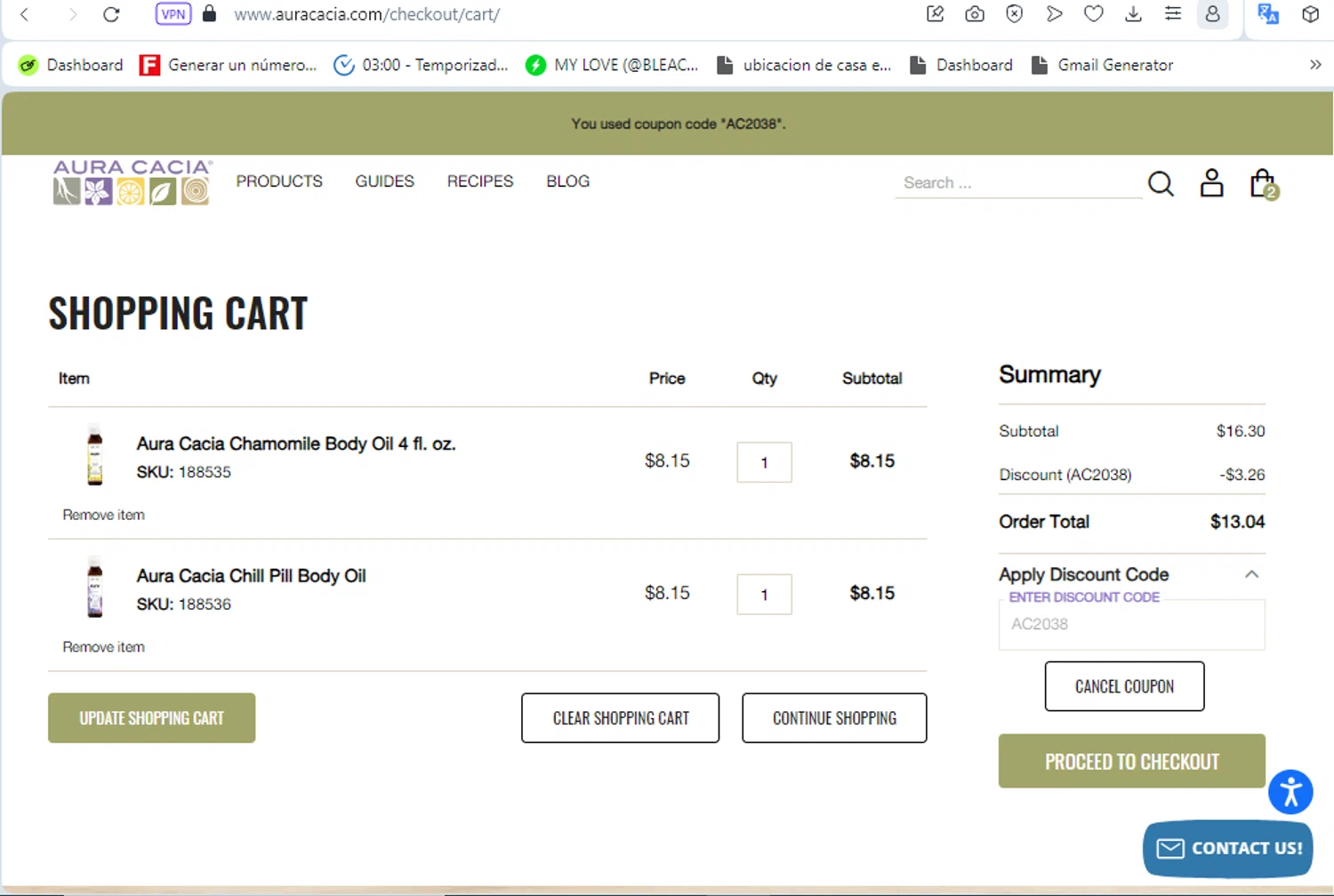
Task: Open Aura Cacia Chill Pill Body Oil link
Action: [251, 576]
